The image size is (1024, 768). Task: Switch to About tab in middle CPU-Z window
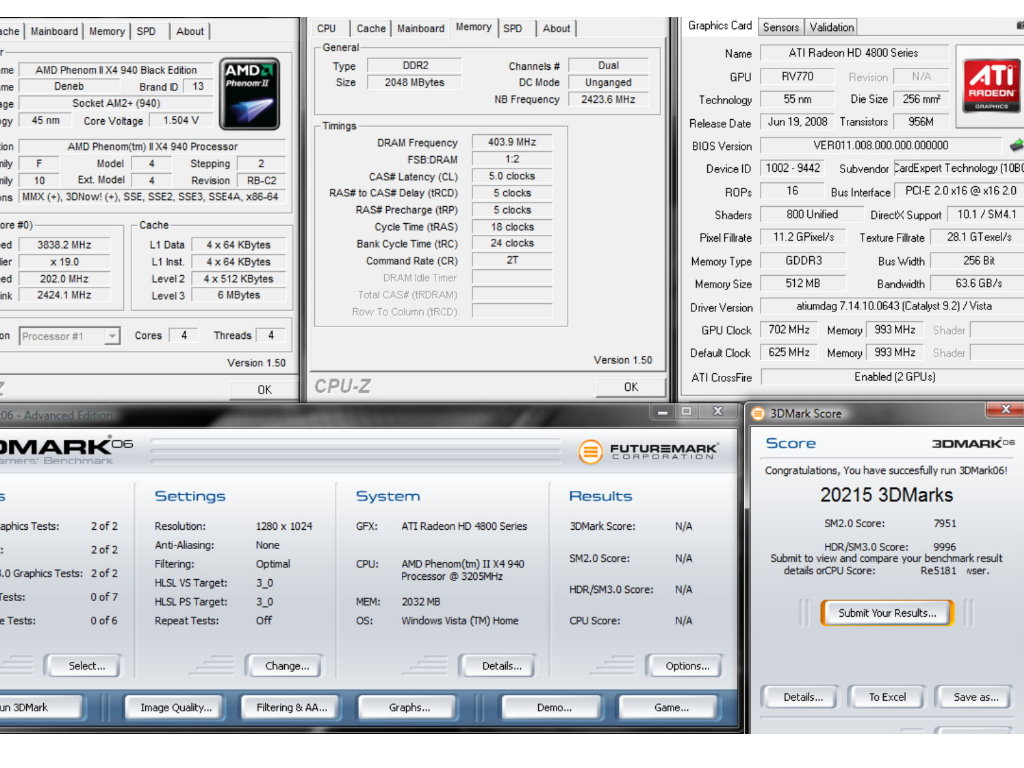tap(556, 29)
